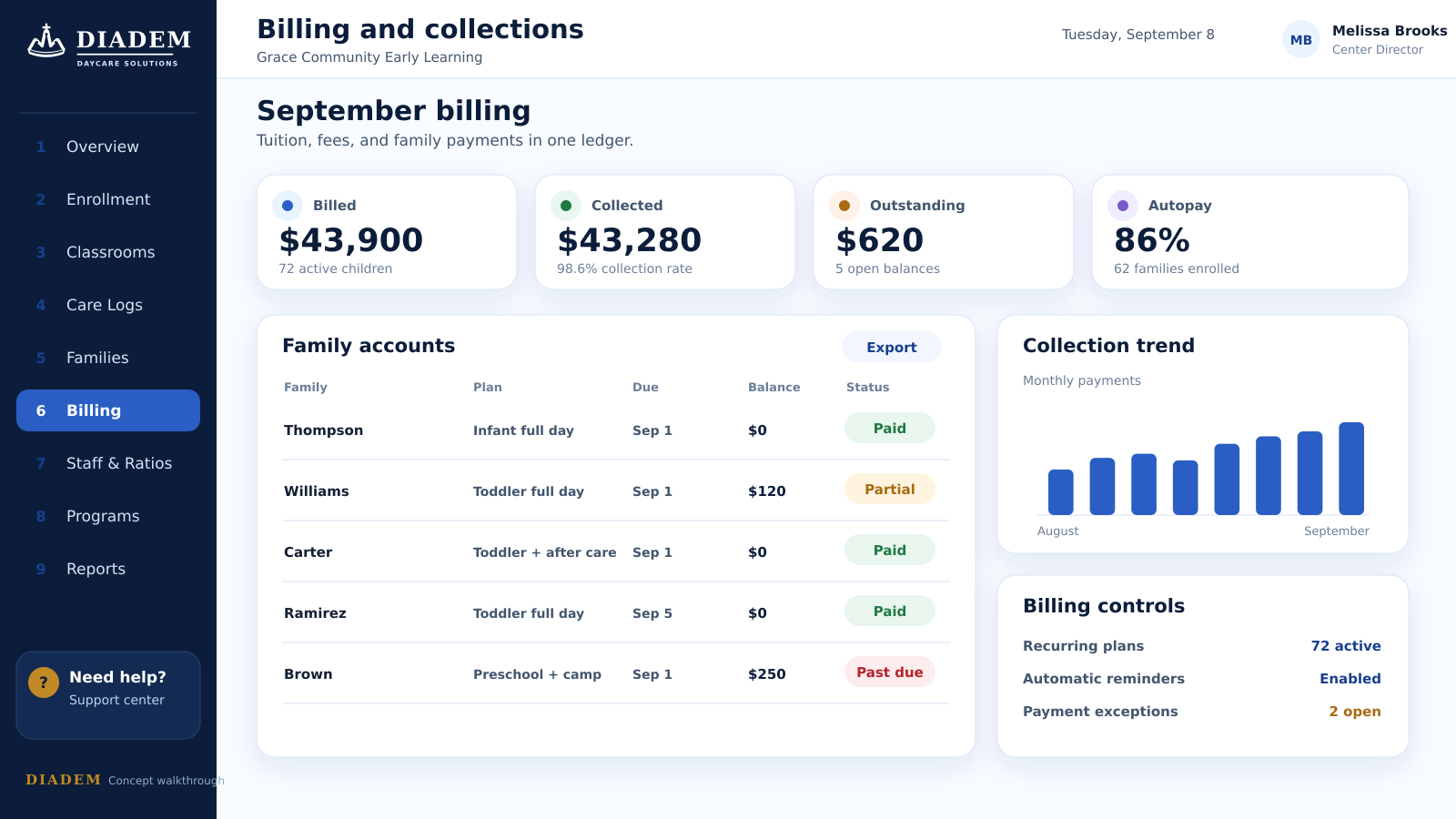Open the Families page
1456x819 pixels.
tap(108, 358)
